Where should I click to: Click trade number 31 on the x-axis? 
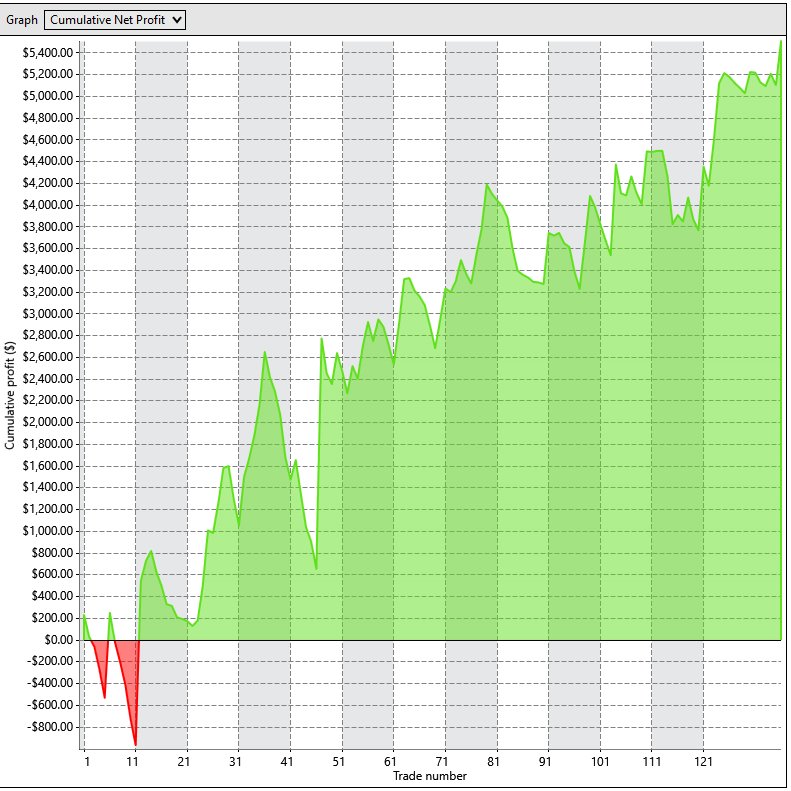coord(235,761)
